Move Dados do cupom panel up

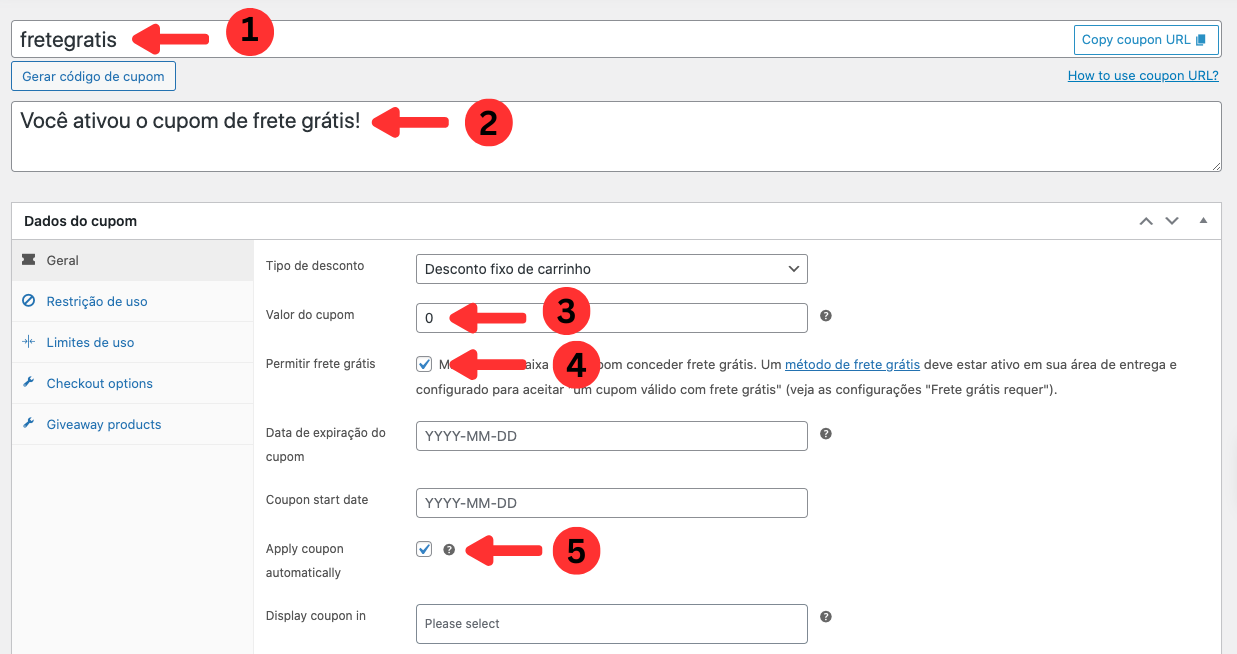click(x=1146, y=221)
